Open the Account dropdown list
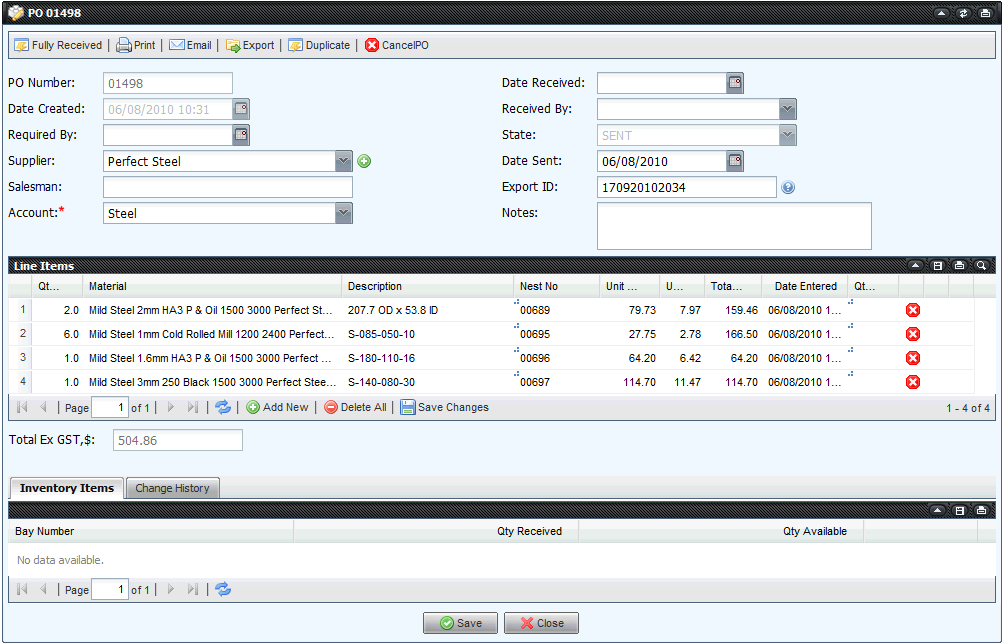 344,213
